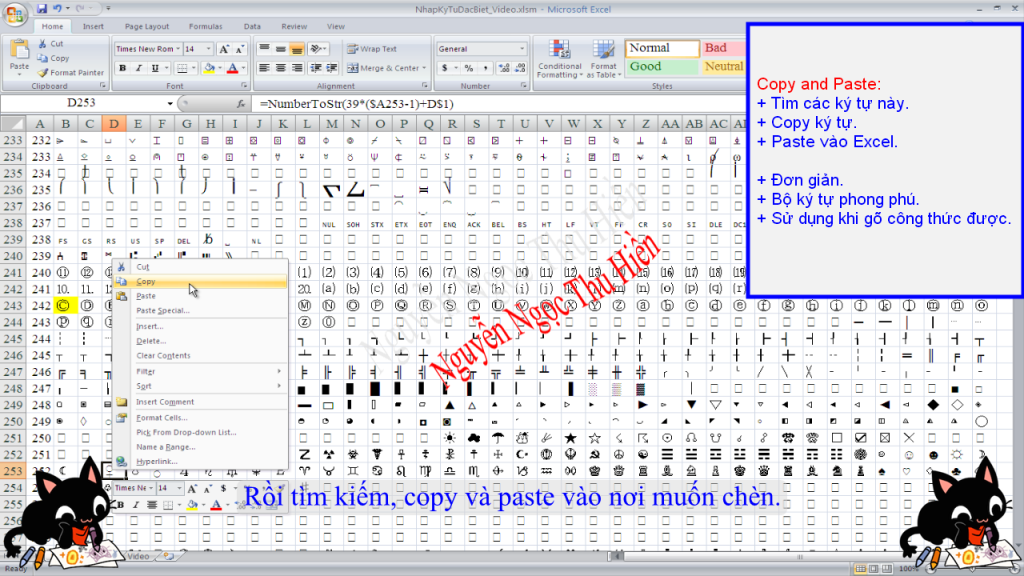Open the View ribbon tab
The image size is (1024, 576).
click(x=336, y=27)
